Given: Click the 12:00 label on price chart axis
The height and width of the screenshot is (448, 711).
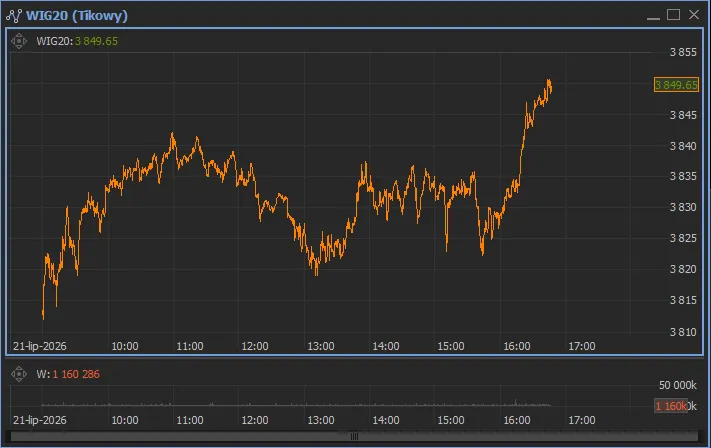Looking at the screenshot, I should [x=255, y=346].
